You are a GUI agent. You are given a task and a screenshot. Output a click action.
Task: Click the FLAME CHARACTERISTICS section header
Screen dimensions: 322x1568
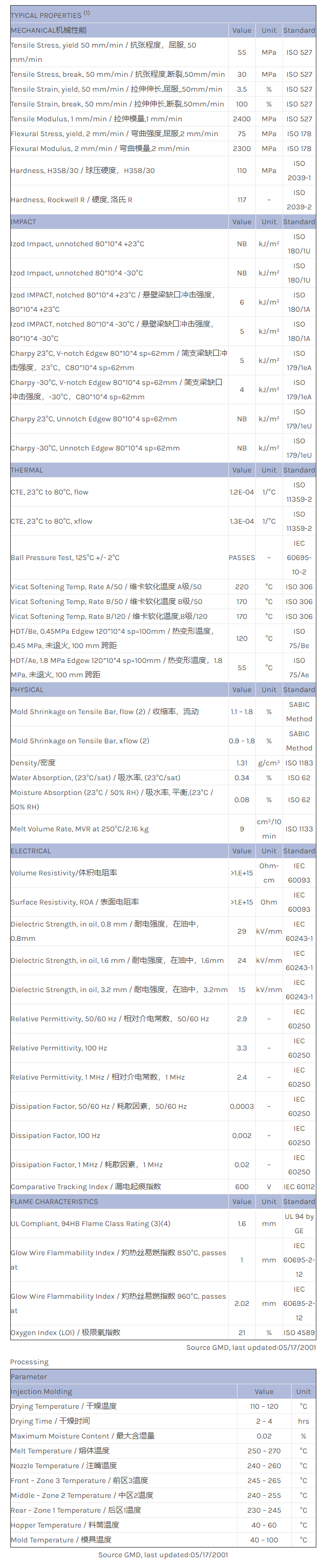54,1201
